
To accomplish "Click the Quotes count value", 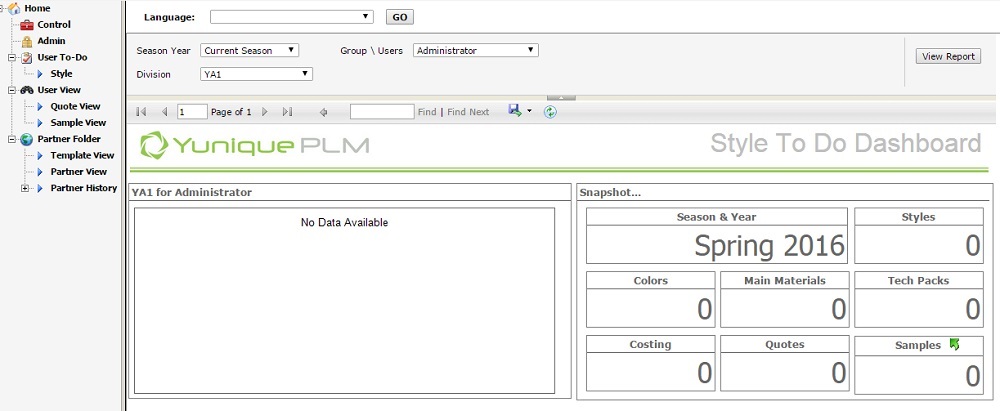I will tap(838, 373).
